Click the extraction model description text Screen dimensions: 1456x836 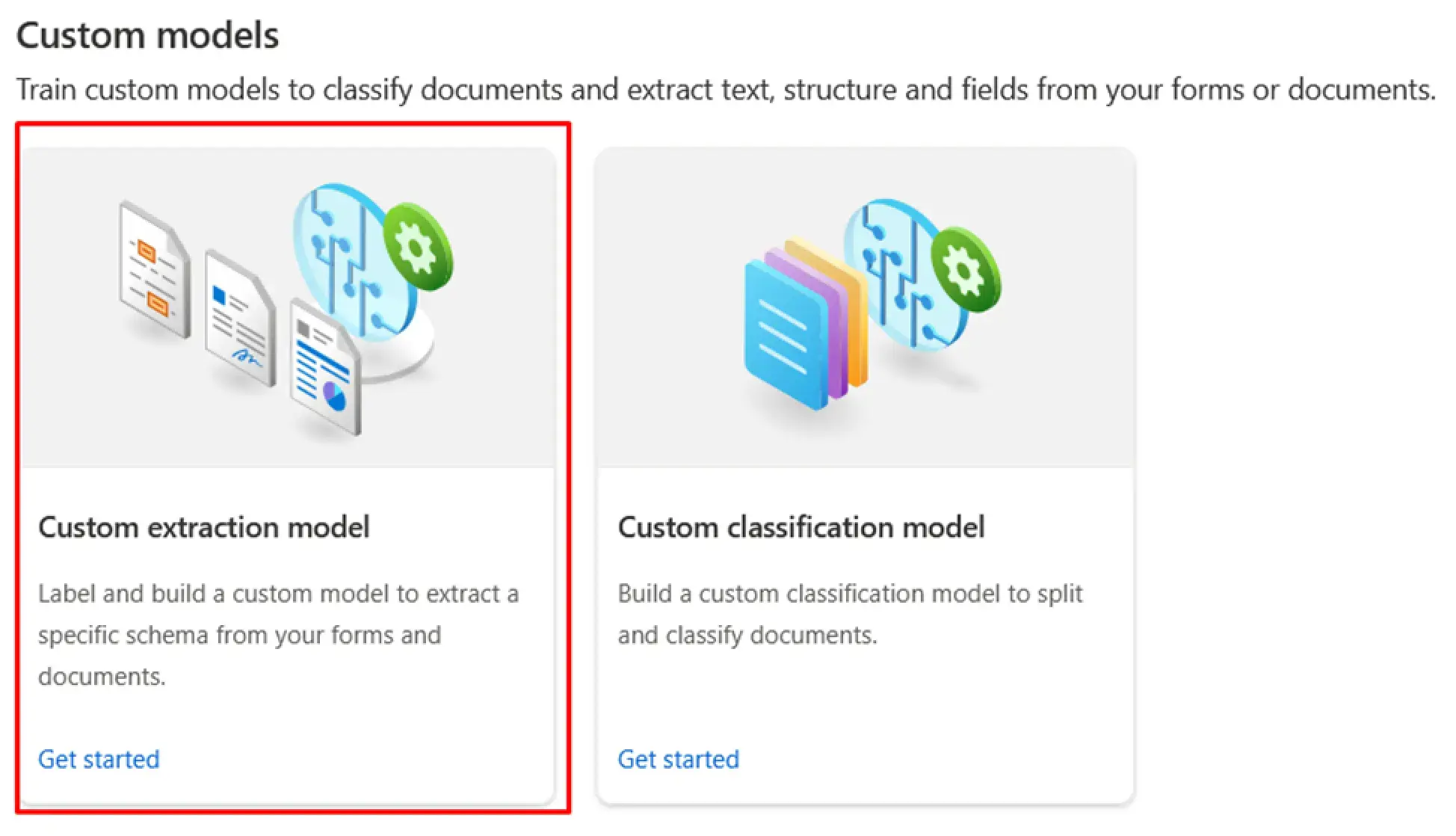(x=278, y=635)
